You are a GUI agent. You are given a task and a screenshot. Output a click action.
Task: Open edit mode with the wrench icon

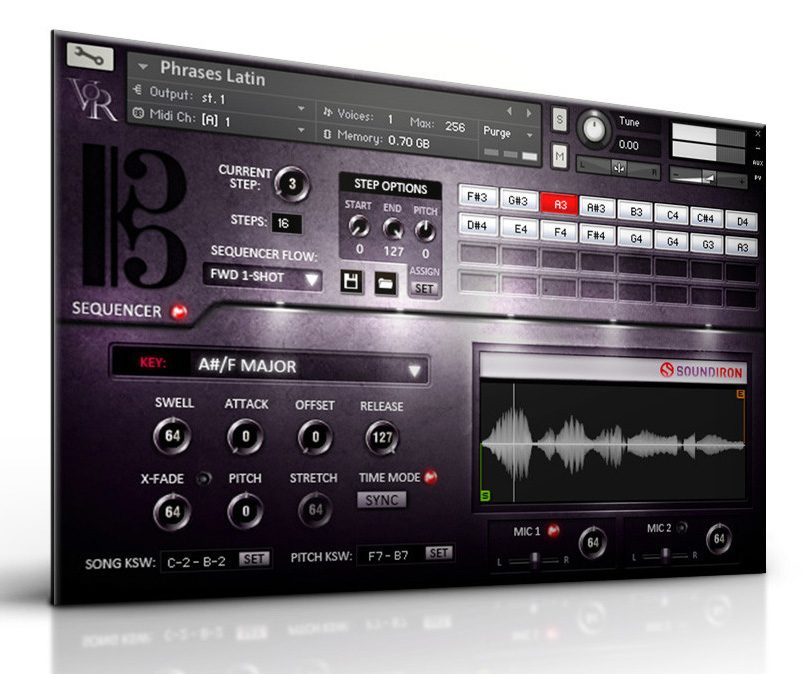(x=89, y=56)
